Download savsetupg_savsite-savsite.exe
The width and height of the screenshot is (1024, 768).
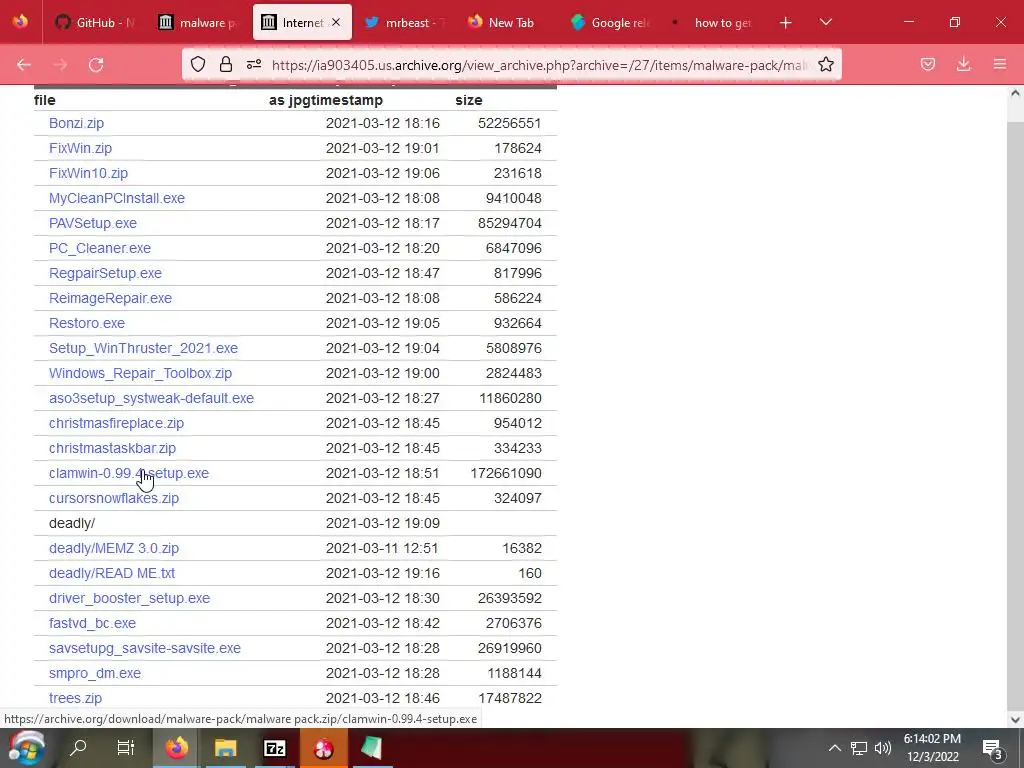click(145, 648)
